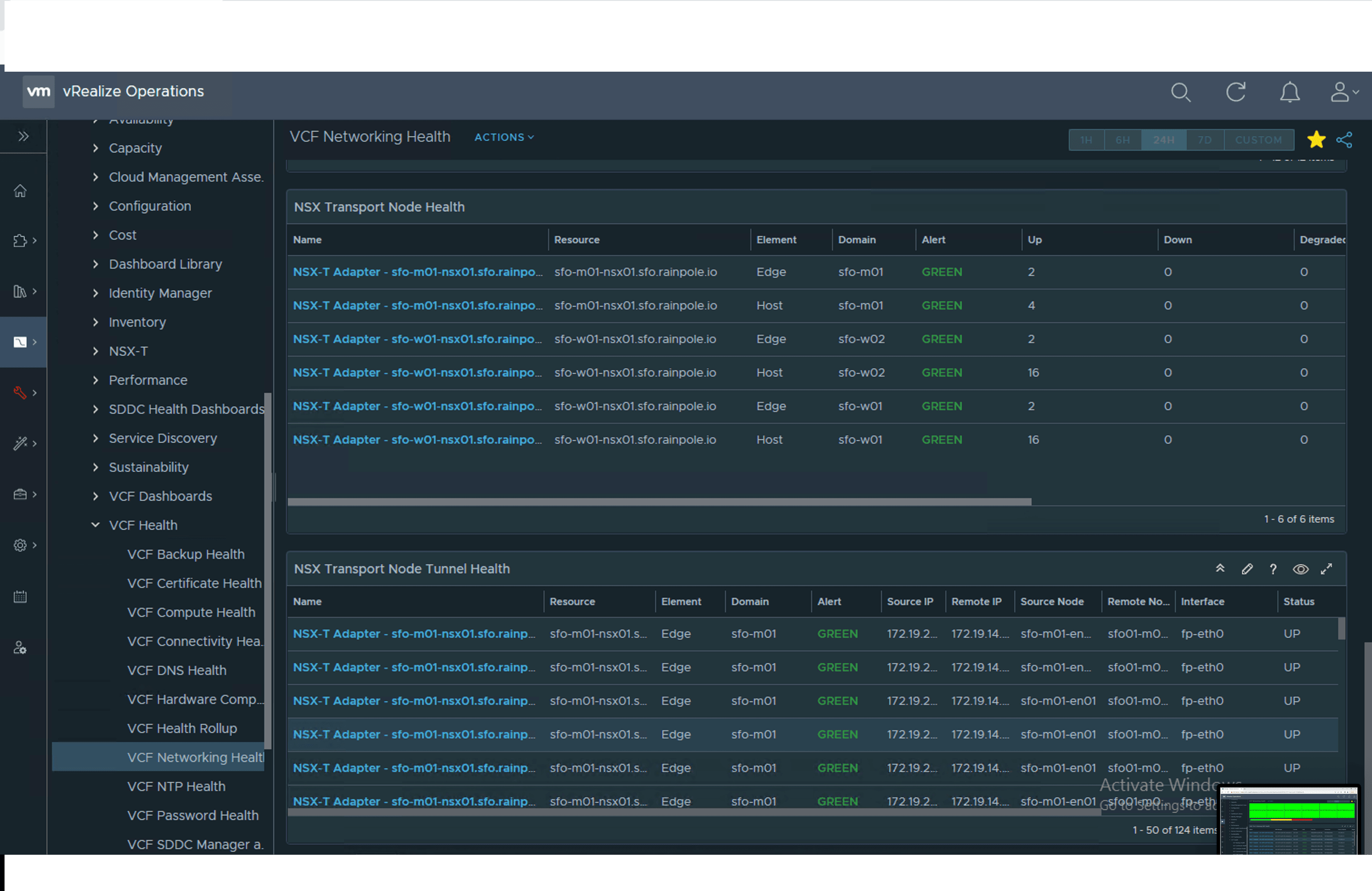This screenshot has width=1372, height=891.
Task: Expand the NSX-T tree node
Action: coord(96,351)
